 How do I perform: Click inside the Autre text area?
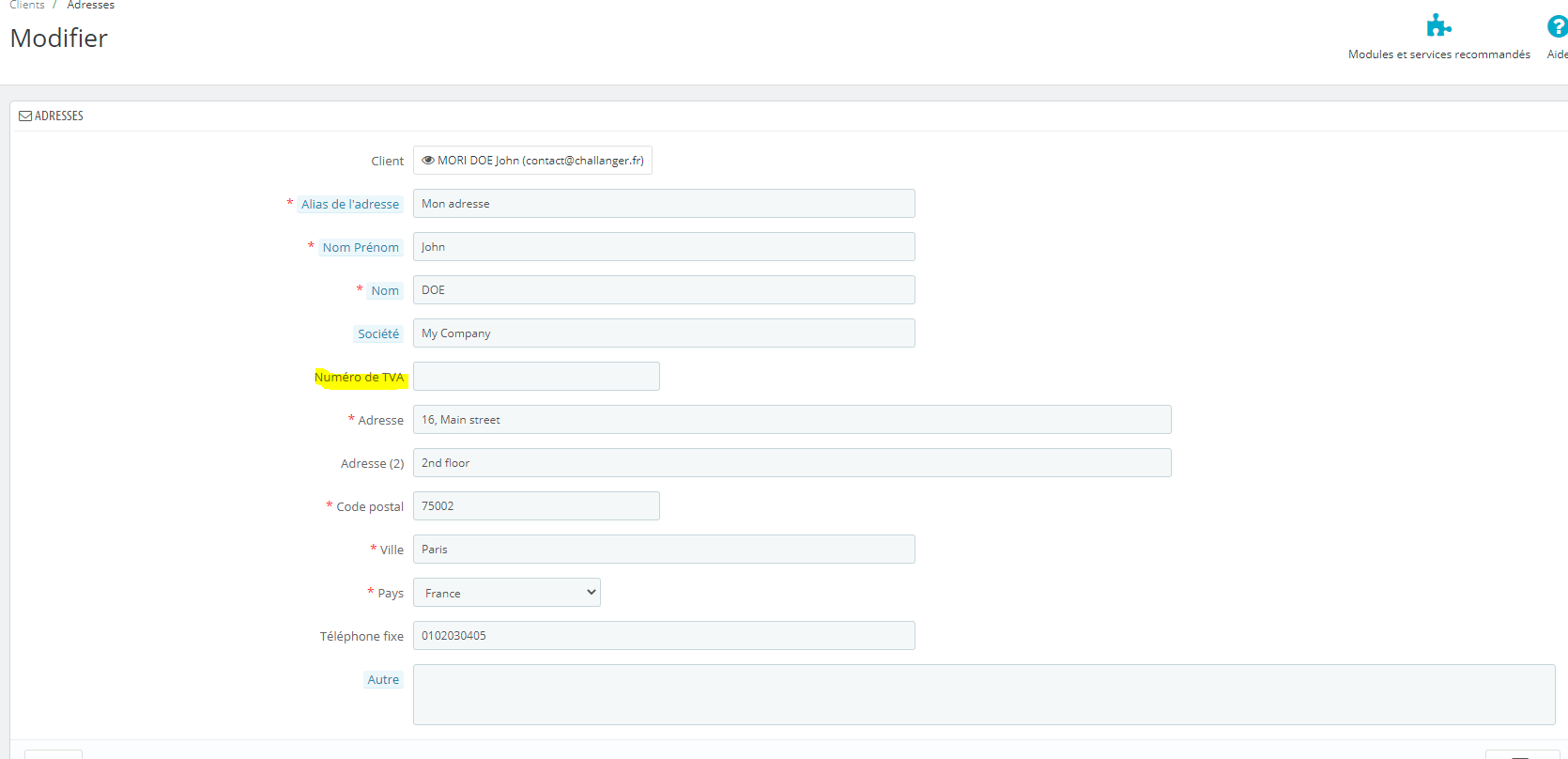984,695
